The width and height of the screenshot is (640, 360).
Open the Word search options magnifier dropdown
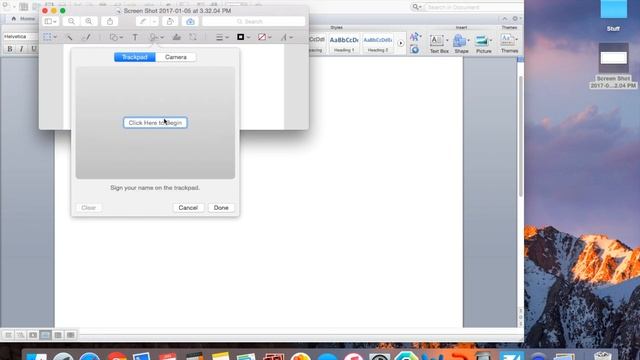pos(417,7)
